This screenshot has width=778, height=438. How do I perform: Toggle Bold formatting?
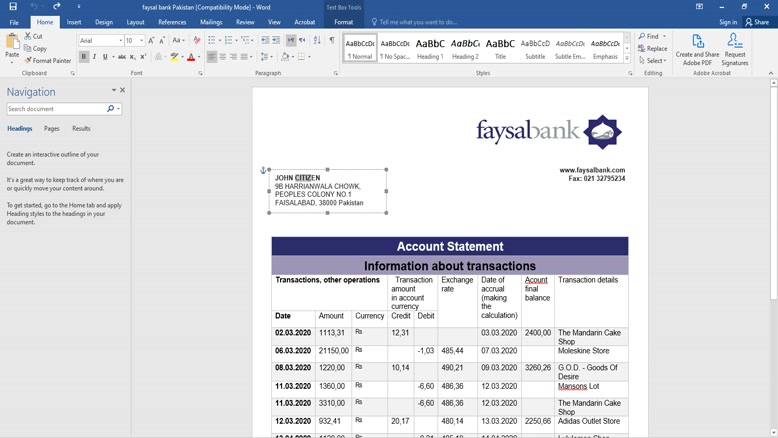pos(84,57)
